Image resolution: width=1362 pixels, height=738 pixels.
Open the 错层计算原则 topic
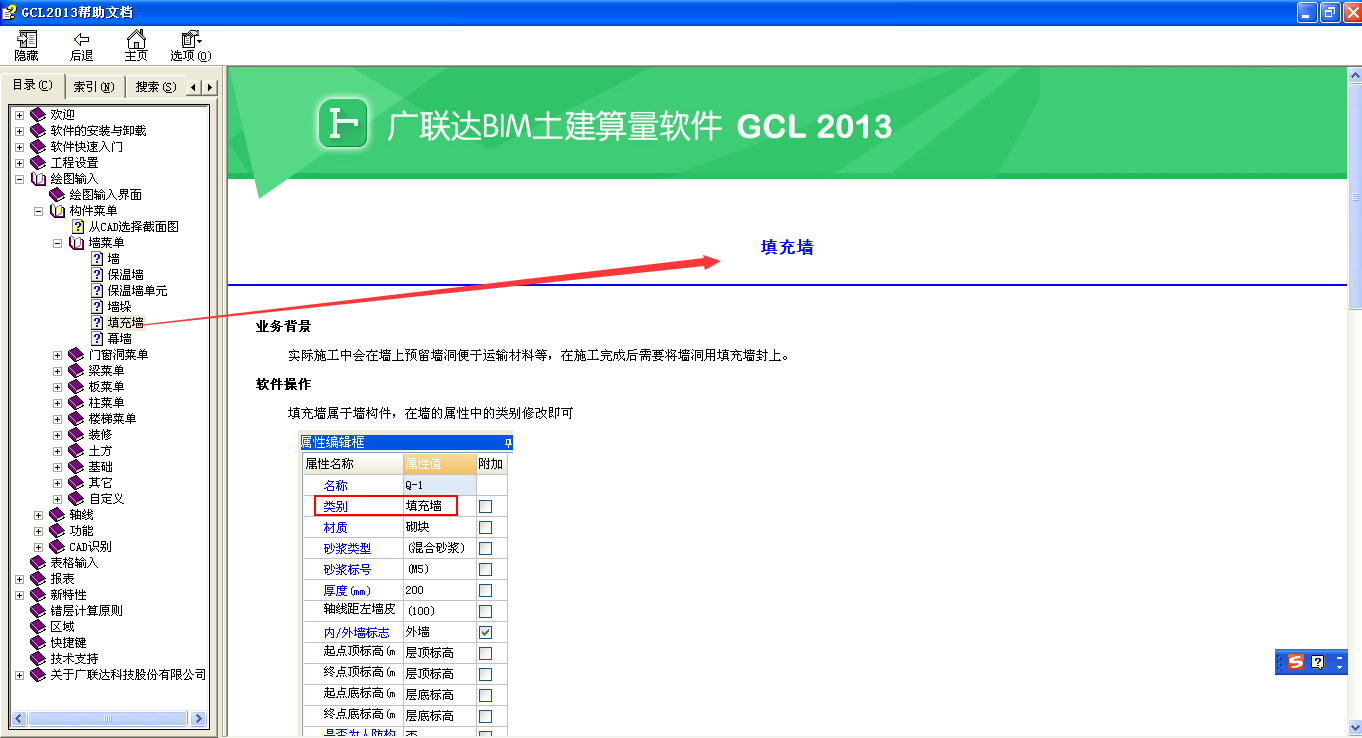(87, 611)
